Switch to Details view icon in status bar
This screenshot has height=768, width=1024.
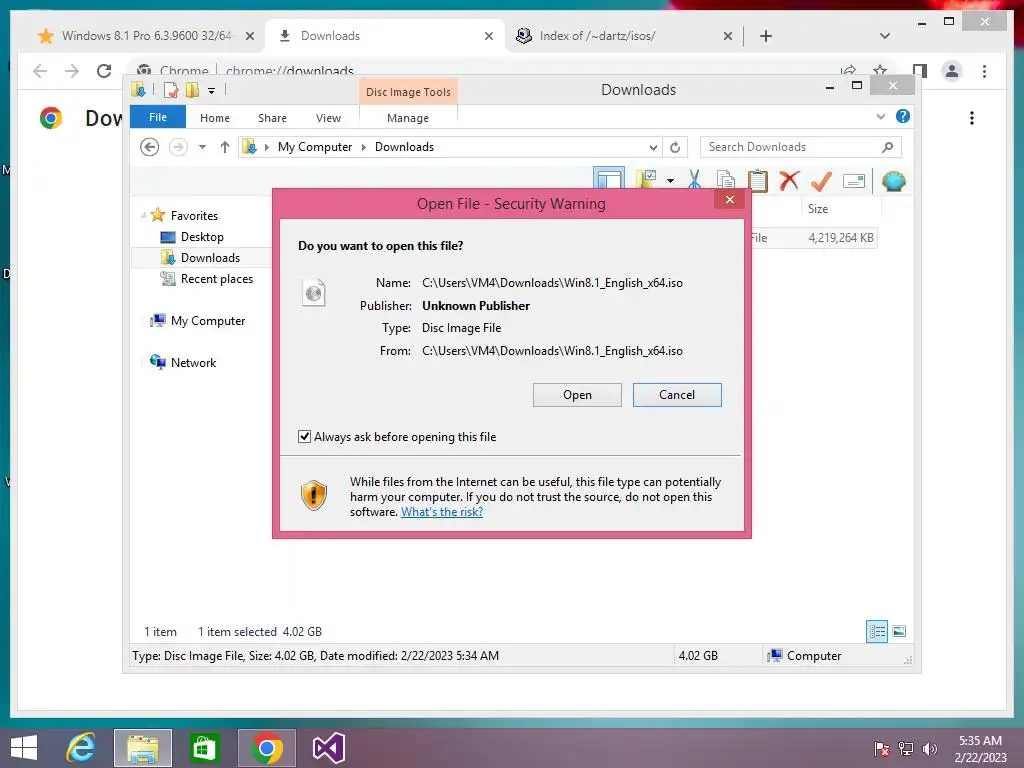point(877,631)
